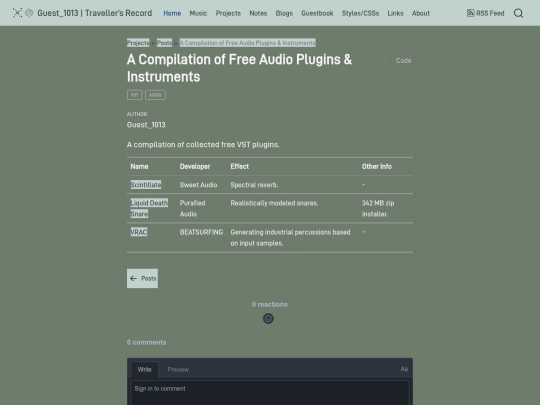Open the Liquid Death Snare link
This screenshot has width=540, height=405.
coord(149,208)
